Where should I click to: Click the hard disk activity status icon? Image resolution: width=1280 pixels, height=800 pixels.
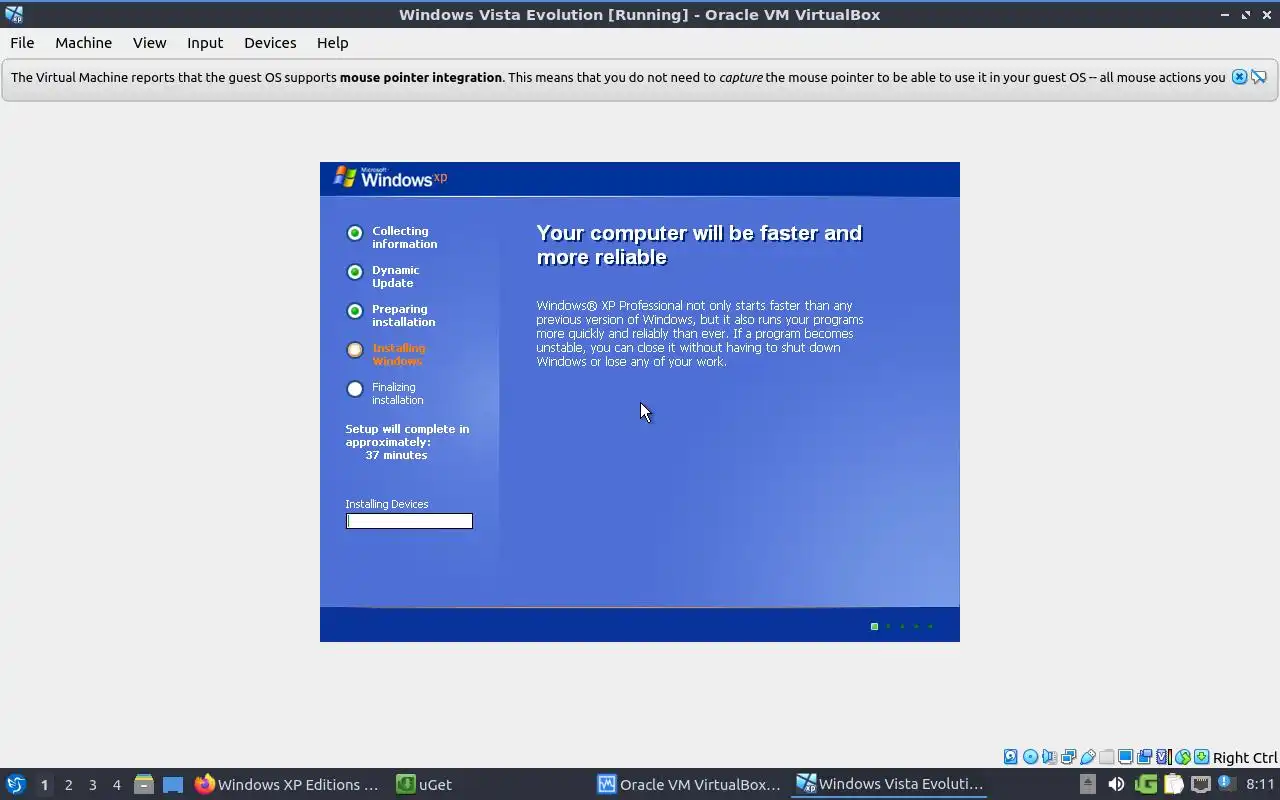pos(1010,757)
